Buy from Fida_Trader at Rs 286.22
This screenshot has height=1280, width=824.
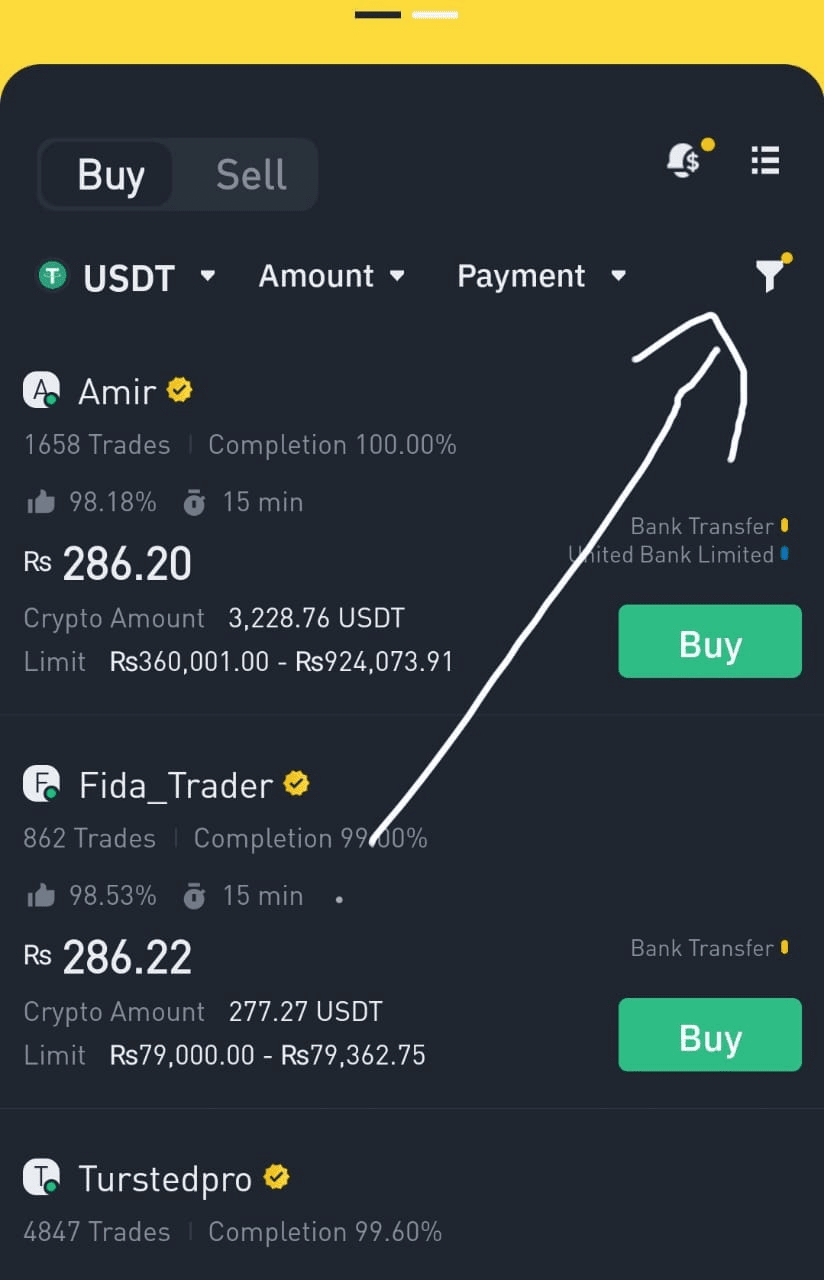pos(710,1035)
